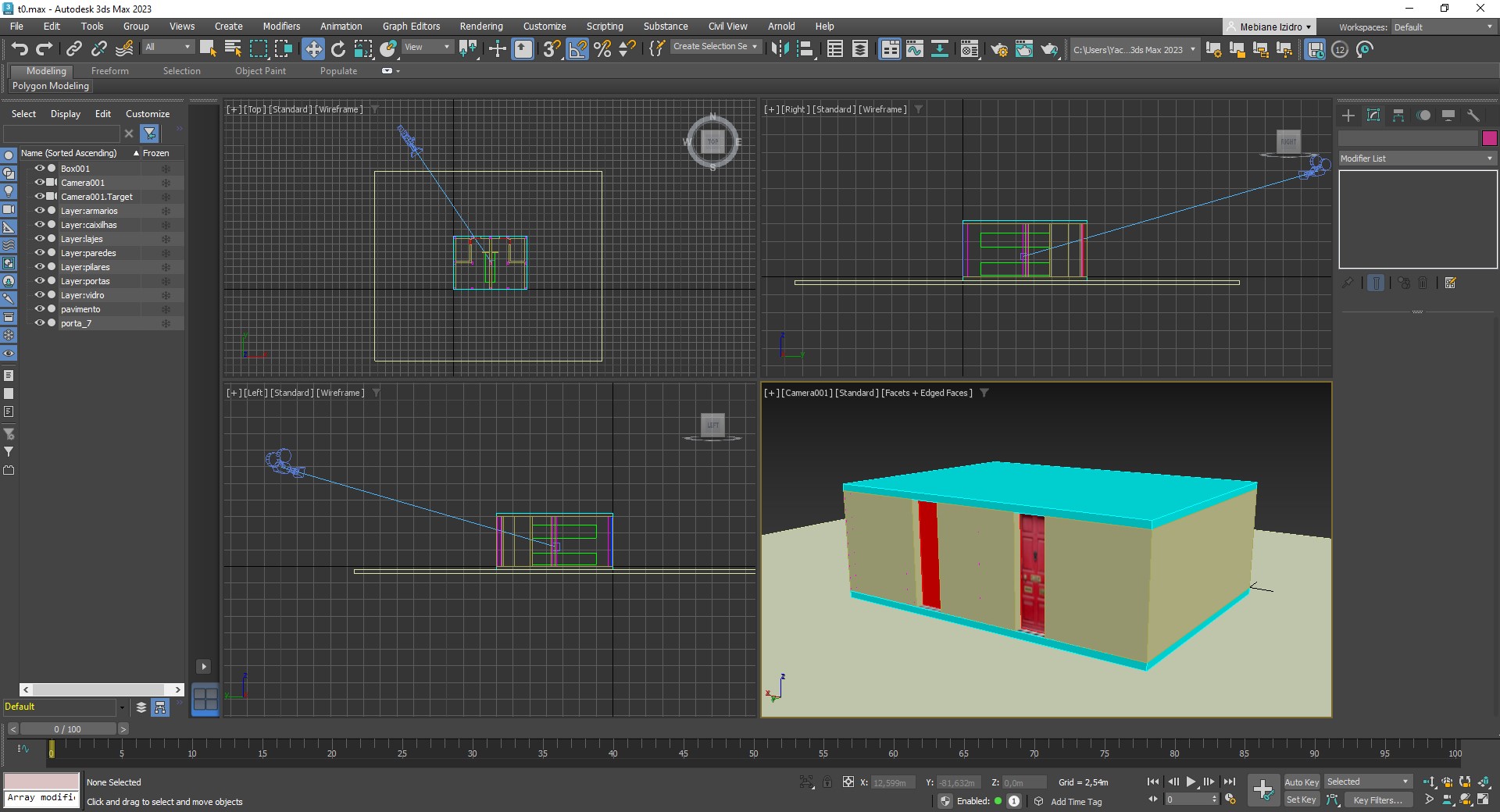The image size is (1500, 812).
Task: Toggle the Auto Key animation mode
Action: tap(1301, 782)
